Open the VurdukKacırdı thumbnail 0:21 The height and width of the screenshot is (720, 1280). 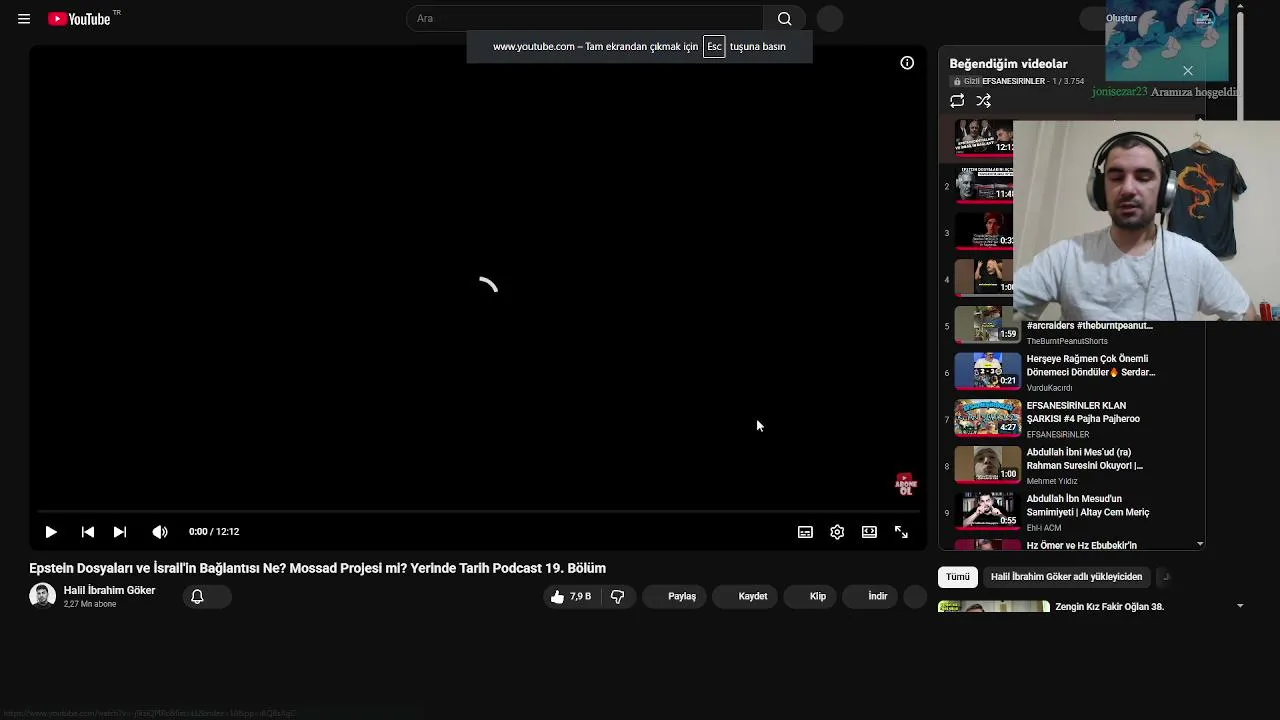pyautogui.click(x=987, y=371)
